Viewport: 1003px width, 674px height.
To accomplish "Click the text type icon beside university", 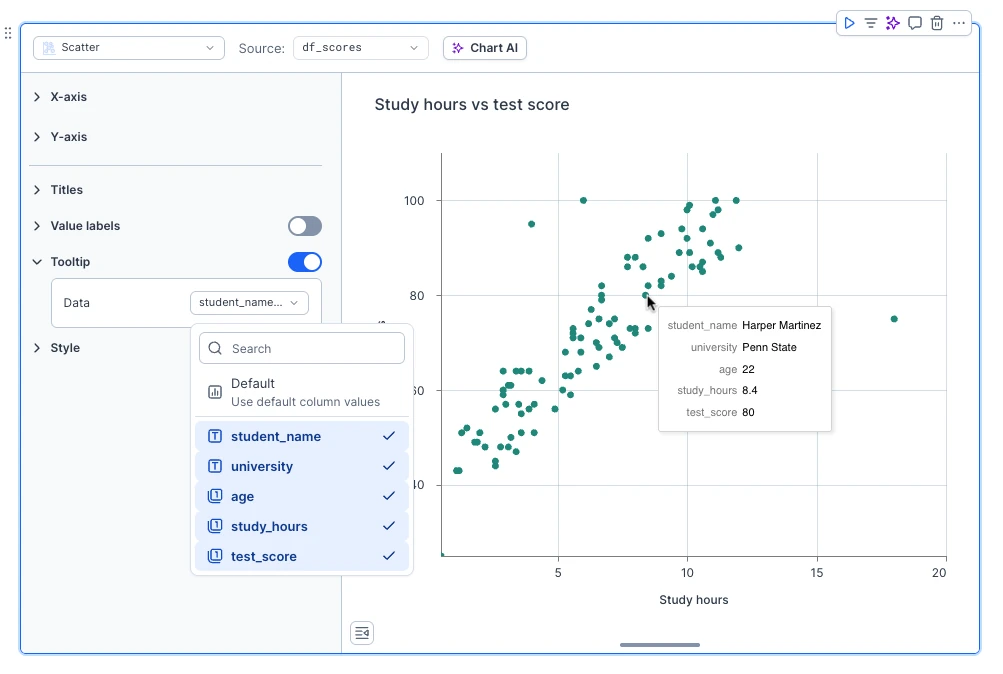I will click(x=215, y=466).
